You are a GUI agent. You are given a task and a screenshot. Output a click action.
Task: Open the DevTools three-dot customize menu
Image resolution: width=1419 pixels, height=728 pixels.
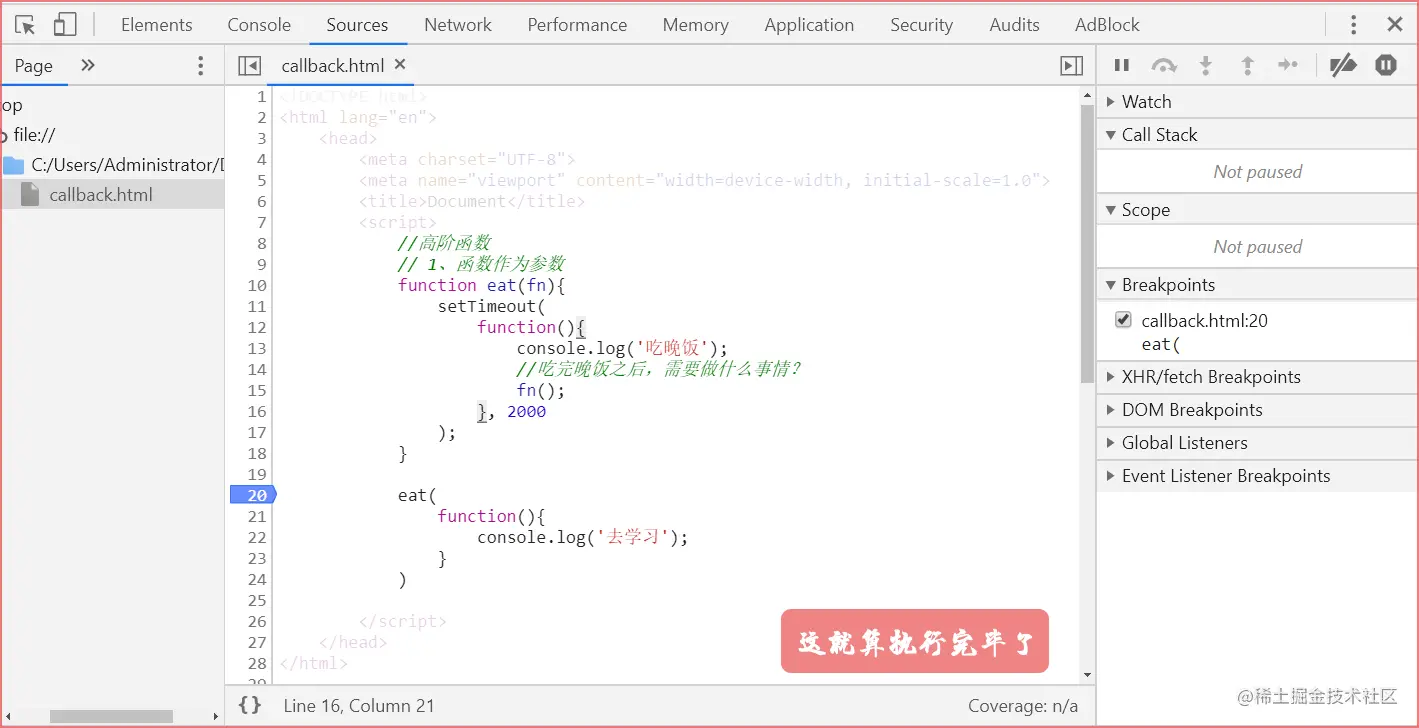(1354, 25)
